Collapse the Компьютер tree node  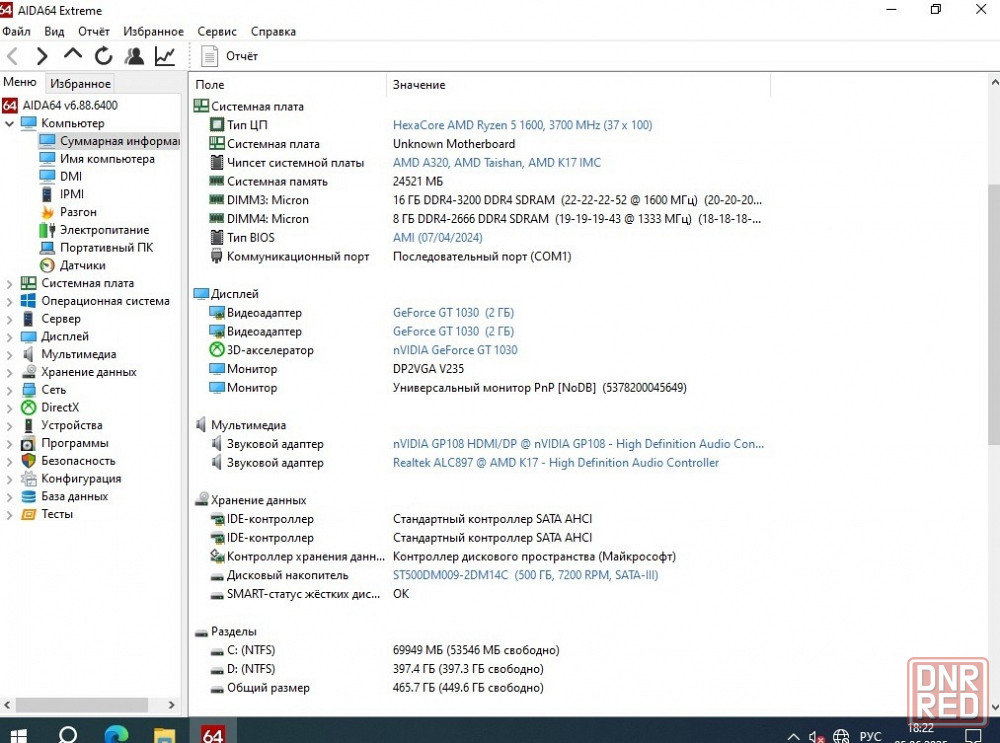pyautogui.click(x=9, y=123)
